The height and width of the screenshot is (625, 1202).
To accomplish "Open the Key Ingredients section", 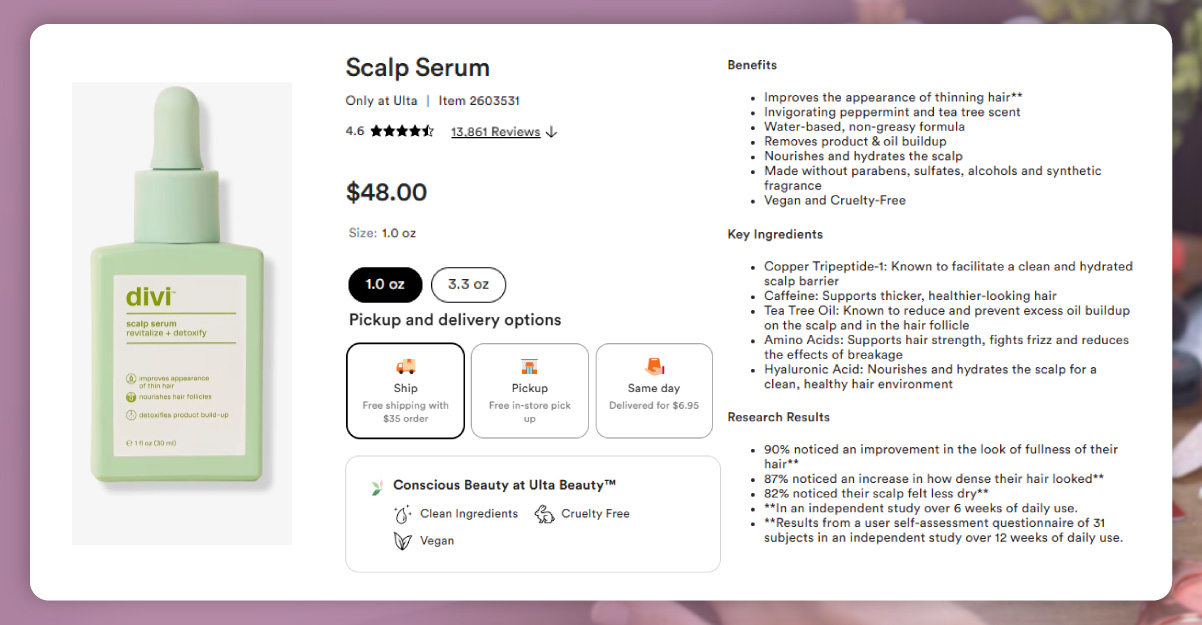I will (775, 233).
